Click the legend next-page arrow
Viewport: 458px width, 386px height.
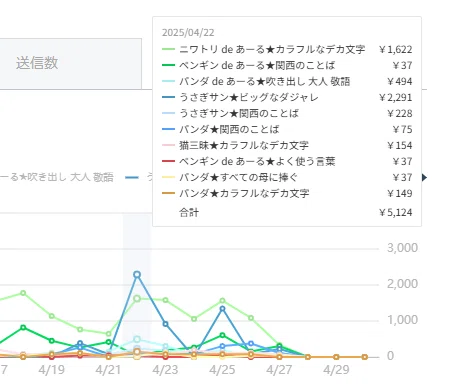(424, 177)
